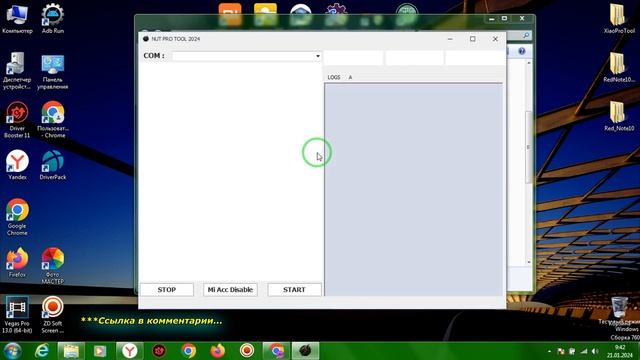Select the Driver Booster 11 desktop icon
Image resolution: width=640 pixels, height=360 pixels.
tap(17, 120)
